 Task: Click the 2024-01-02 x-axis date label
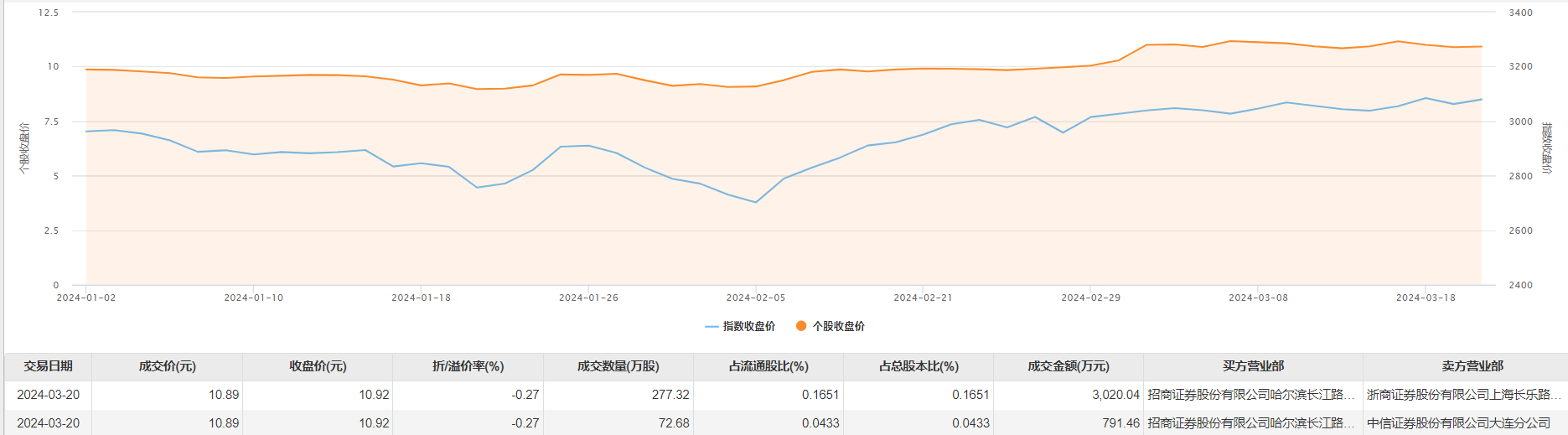[x=86, y=298]
